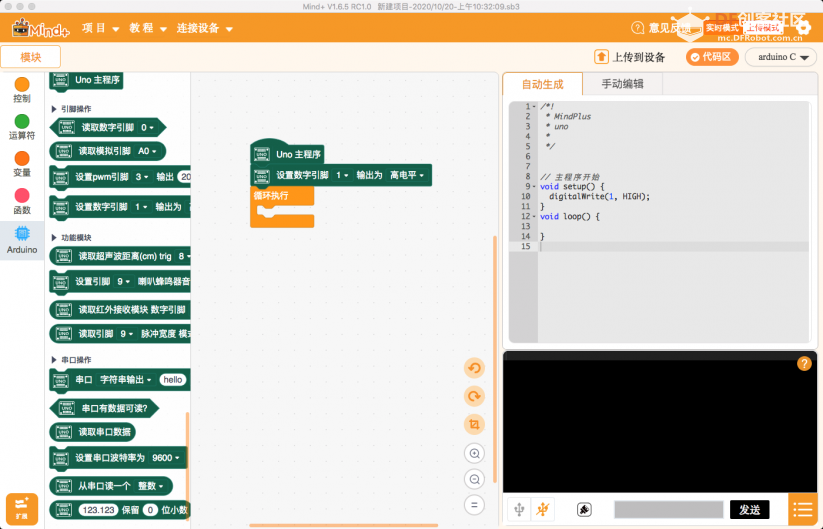Fold code line 12 void loop arrow

[534, 217]
